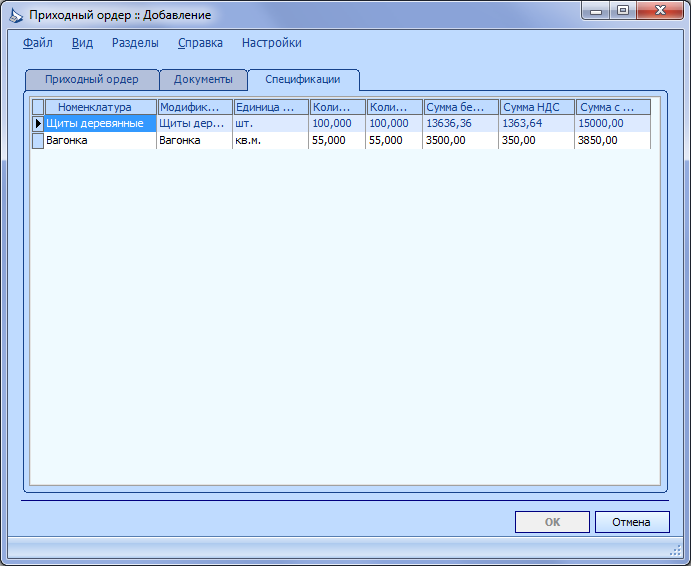
Task: Click the 1363,64 VAT cell
Action: pyautogui.click(x=537, y=123)
